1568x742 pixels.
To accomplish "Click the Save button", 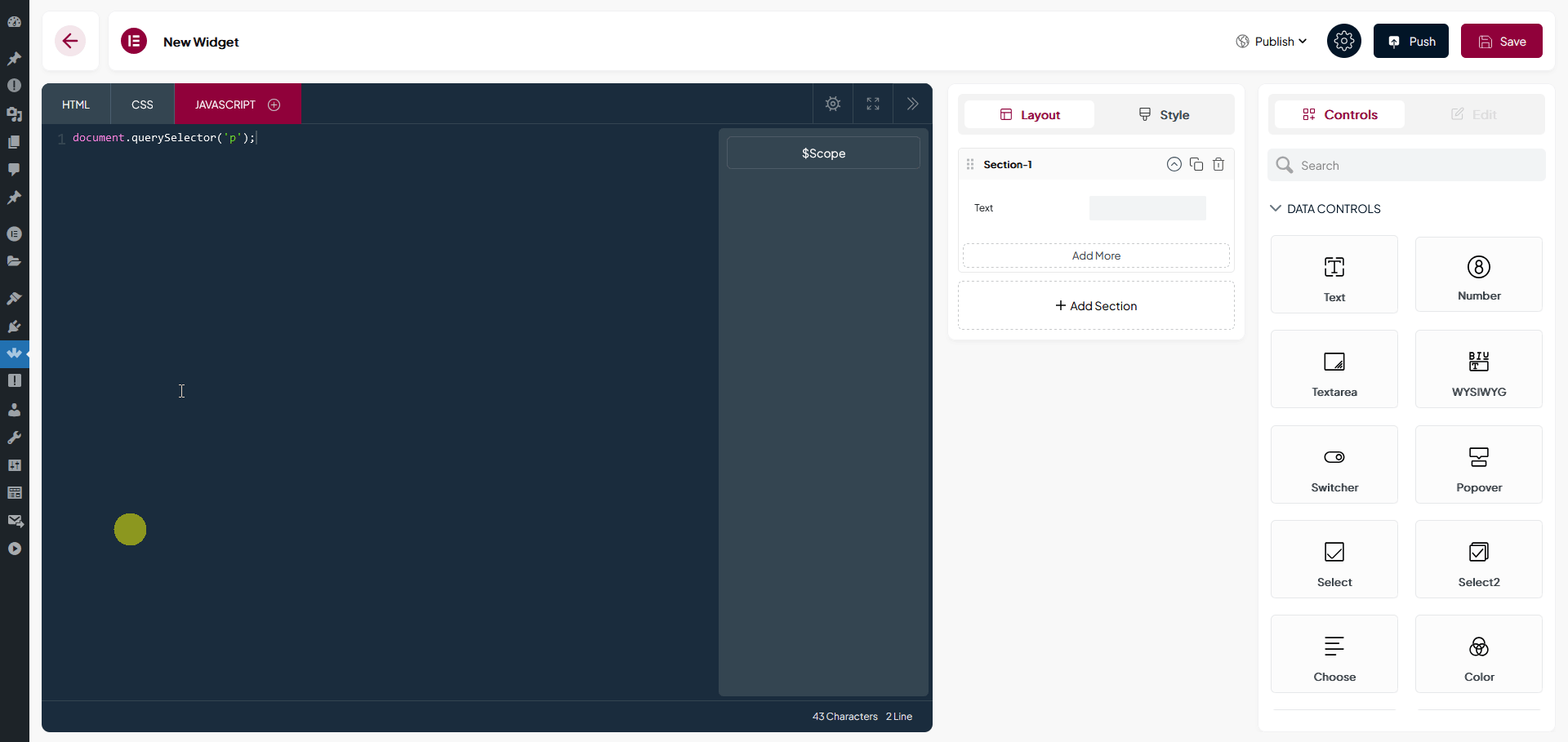I will coord(1501,41).
